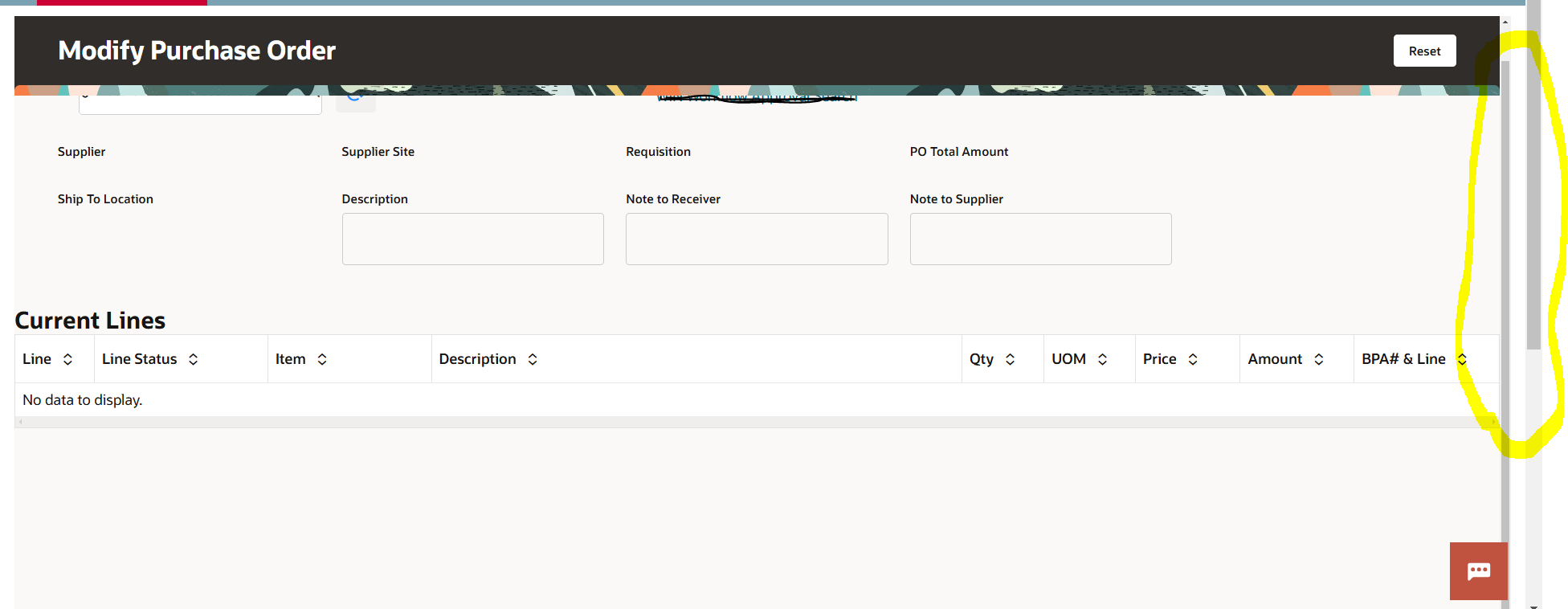Click the Current Lines heading
The image size is (1568, 609).
pyautogui.click(x=90, y=321)
